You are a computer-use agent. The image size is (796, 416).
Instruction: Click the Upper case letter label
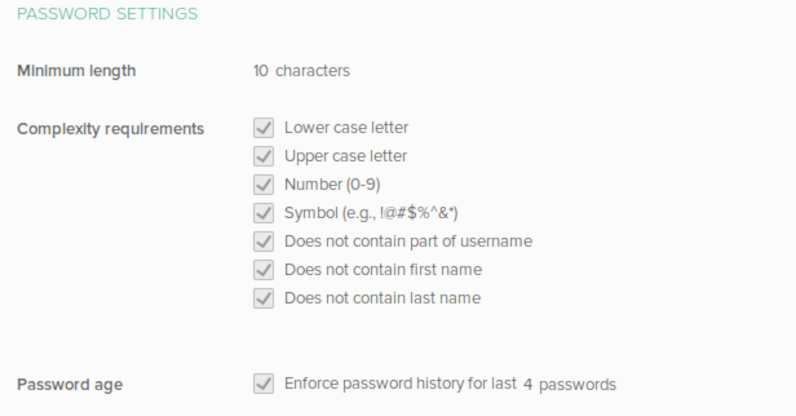click(346, 156)
